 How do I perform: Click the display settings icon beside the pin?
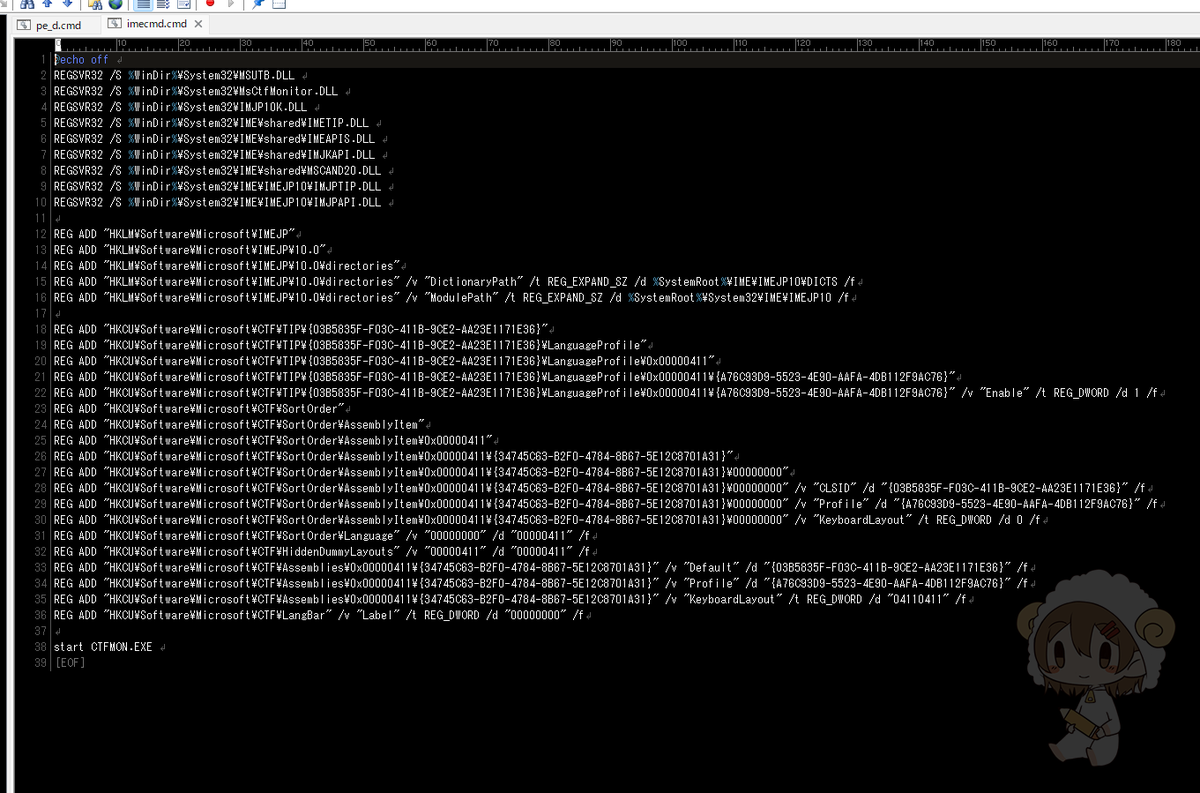[x=279, y=5]
